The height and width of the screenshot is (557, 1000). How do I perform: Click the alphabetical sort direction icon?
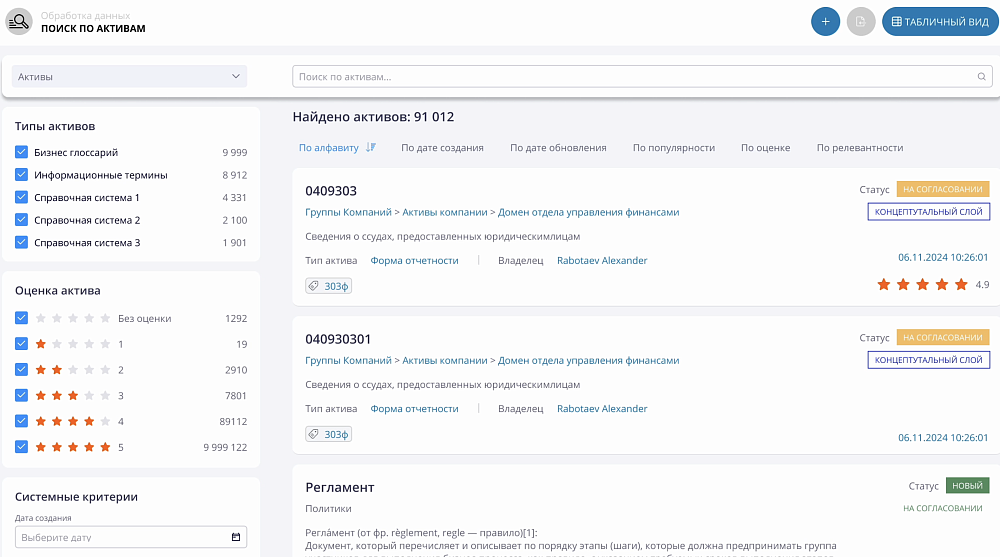point(371,147)
